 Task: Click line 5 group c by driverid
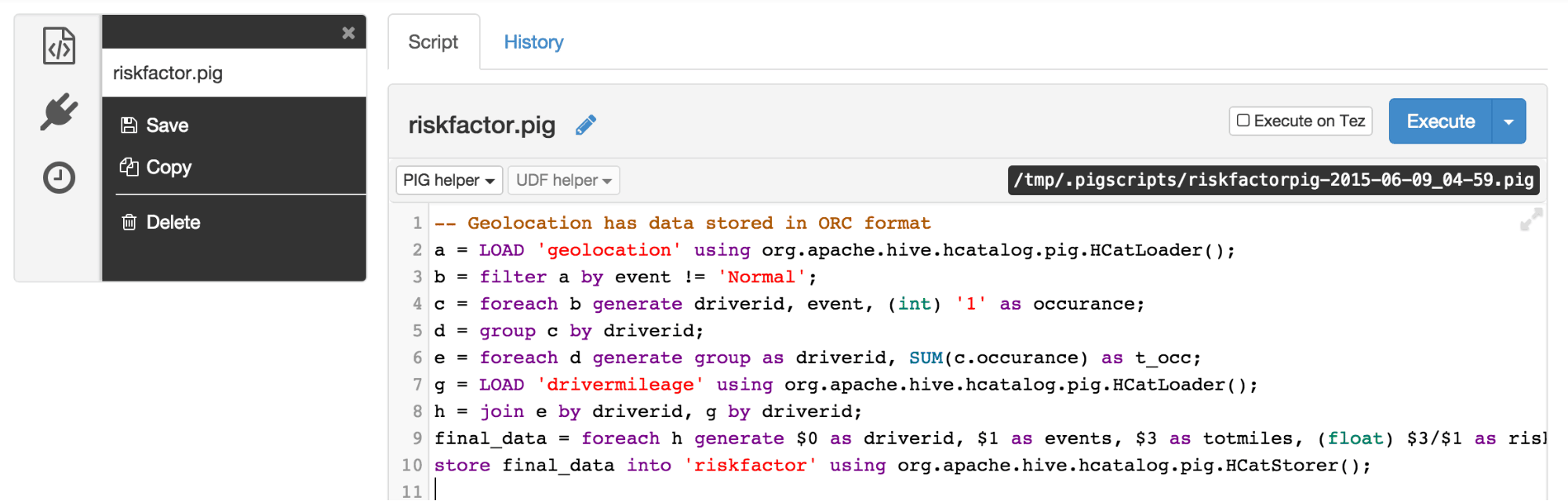(x=569, y=331)
